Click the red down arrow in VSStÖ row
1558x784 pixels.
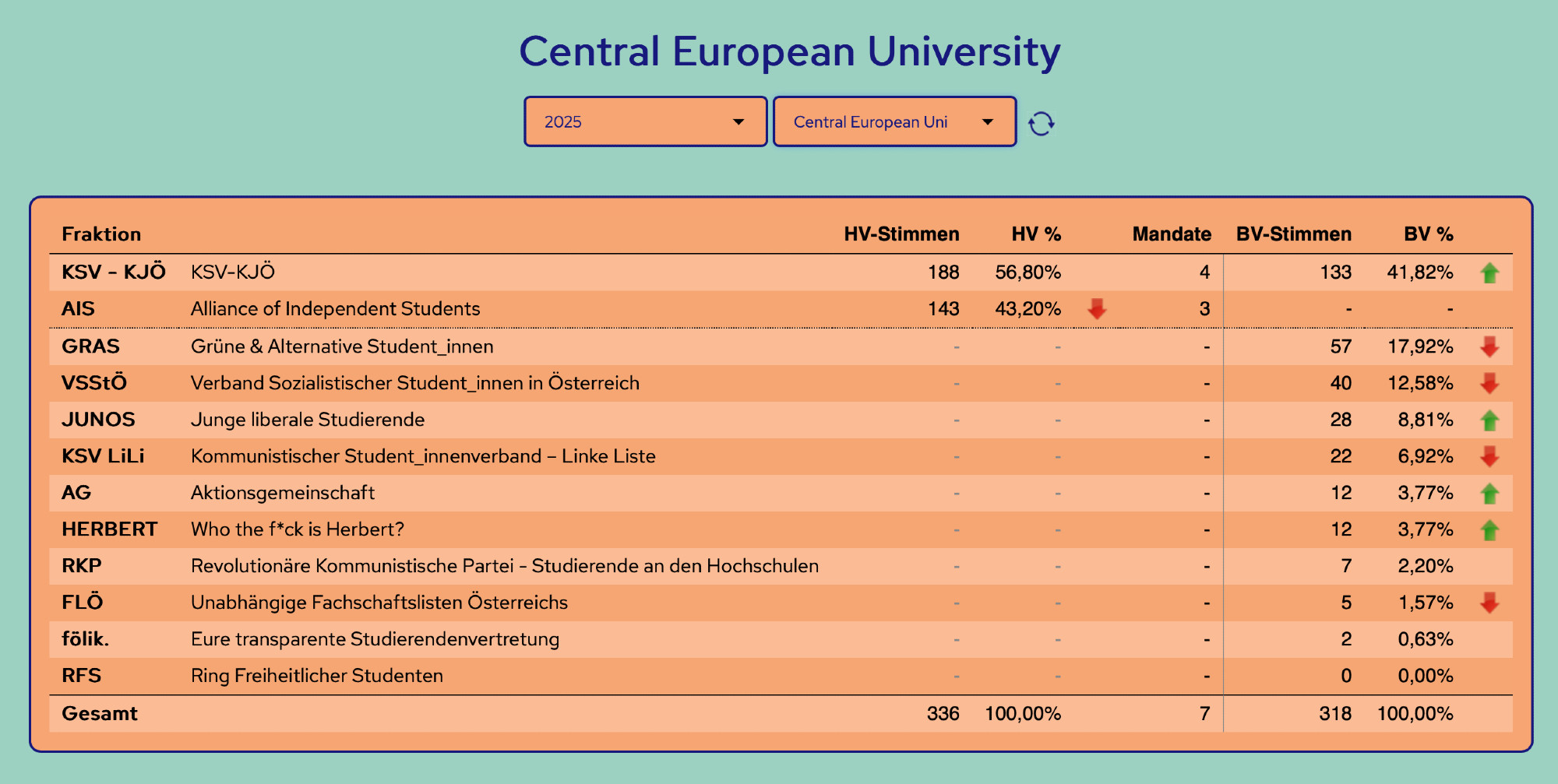(1489, 383)
